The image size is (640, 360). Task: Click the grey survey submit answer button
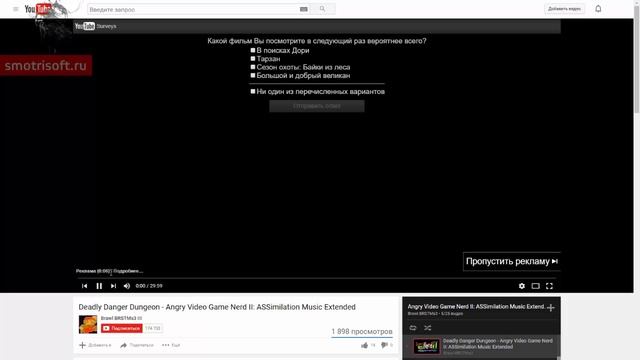317,106
